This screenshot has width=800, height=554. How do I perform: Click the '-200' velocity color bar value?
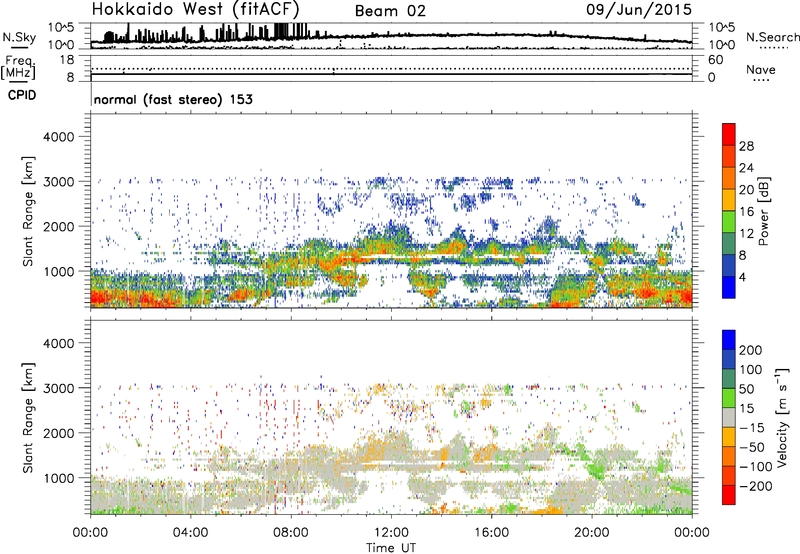pos(755,486)
